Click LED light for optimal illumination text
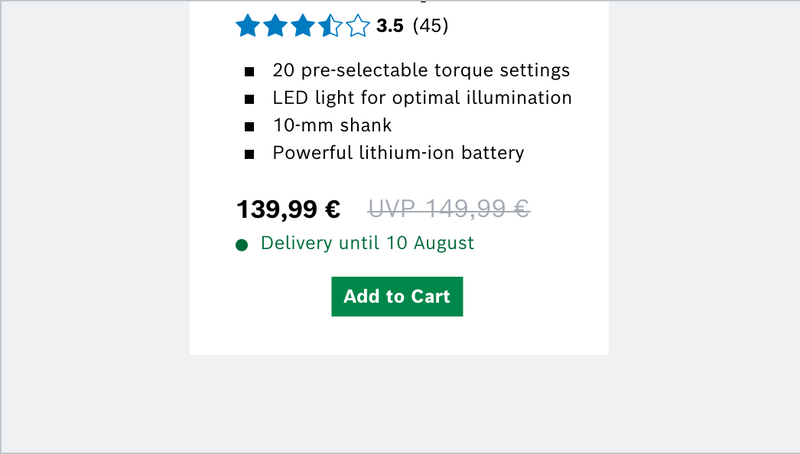This screenshot has width=800, height=454. 422,98
